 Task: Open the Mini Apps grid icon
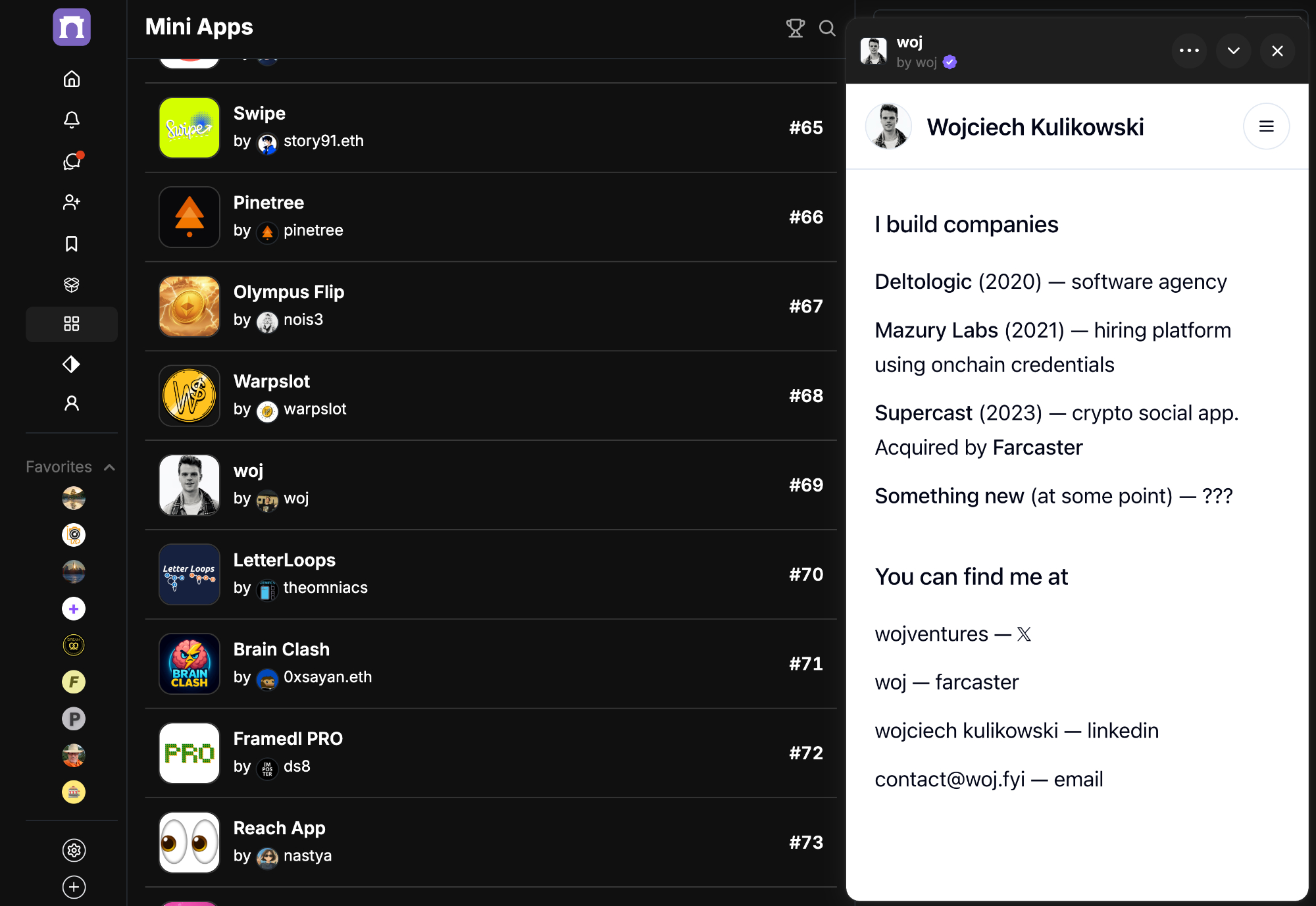click(x=72, y=324)
